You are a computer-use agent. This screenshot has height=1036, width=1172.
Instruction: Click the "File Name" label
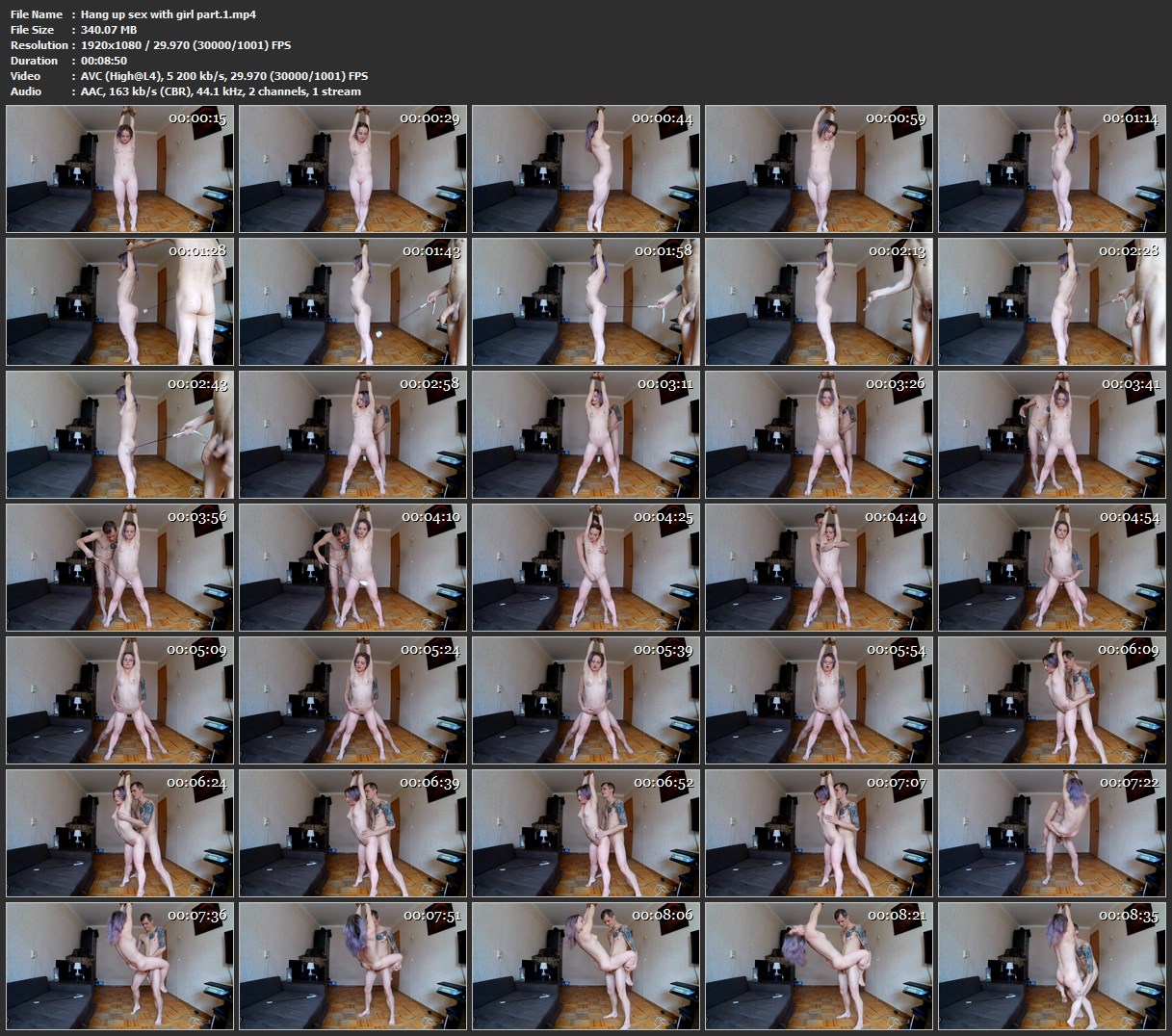tap(37, 14)
